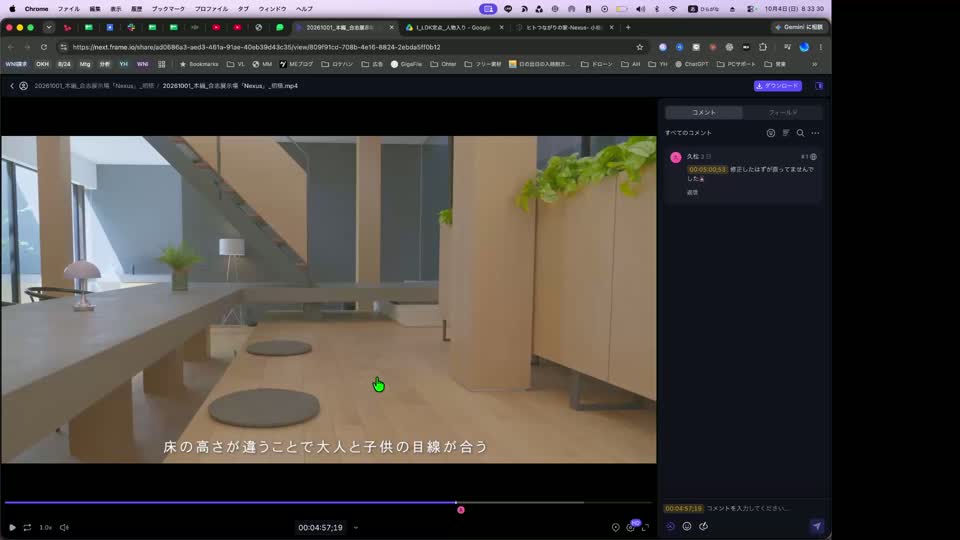Image resolution: width=960 pixels, height=540 pixels.
Task: Expand the timecode format dropdown arrow
Action: pos(356,527)
